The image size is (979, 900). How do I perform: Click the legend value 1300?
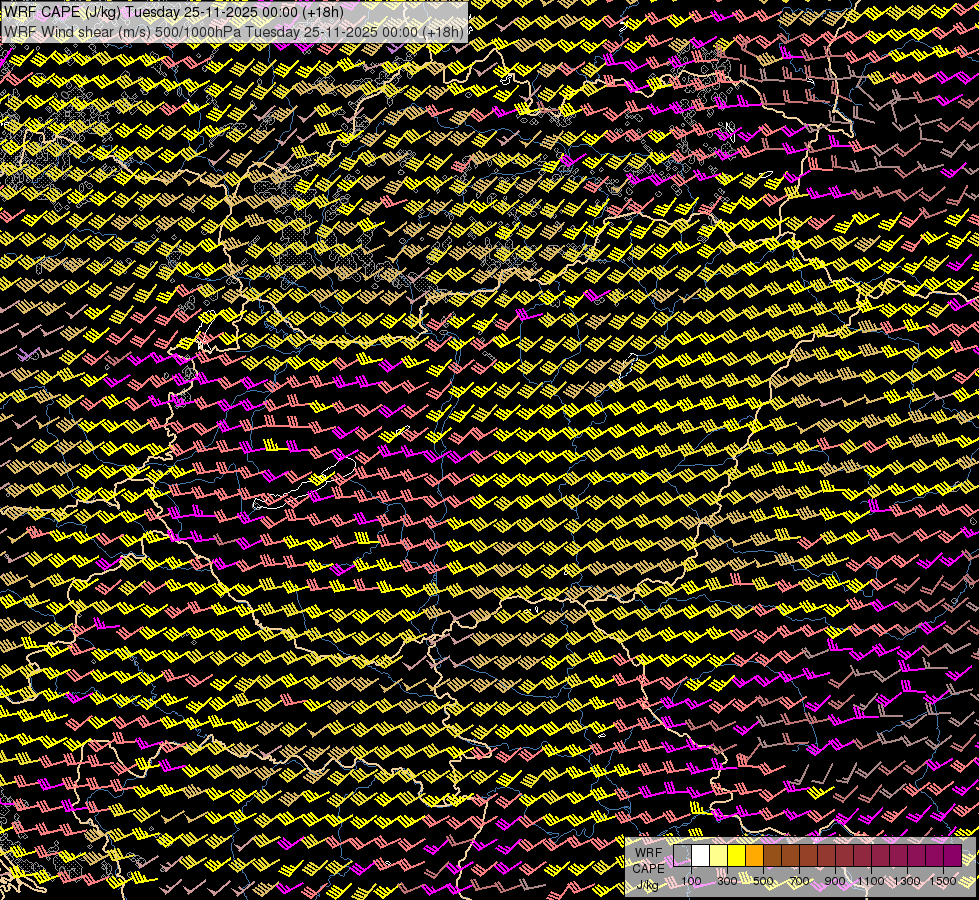(x=907, y=881)
